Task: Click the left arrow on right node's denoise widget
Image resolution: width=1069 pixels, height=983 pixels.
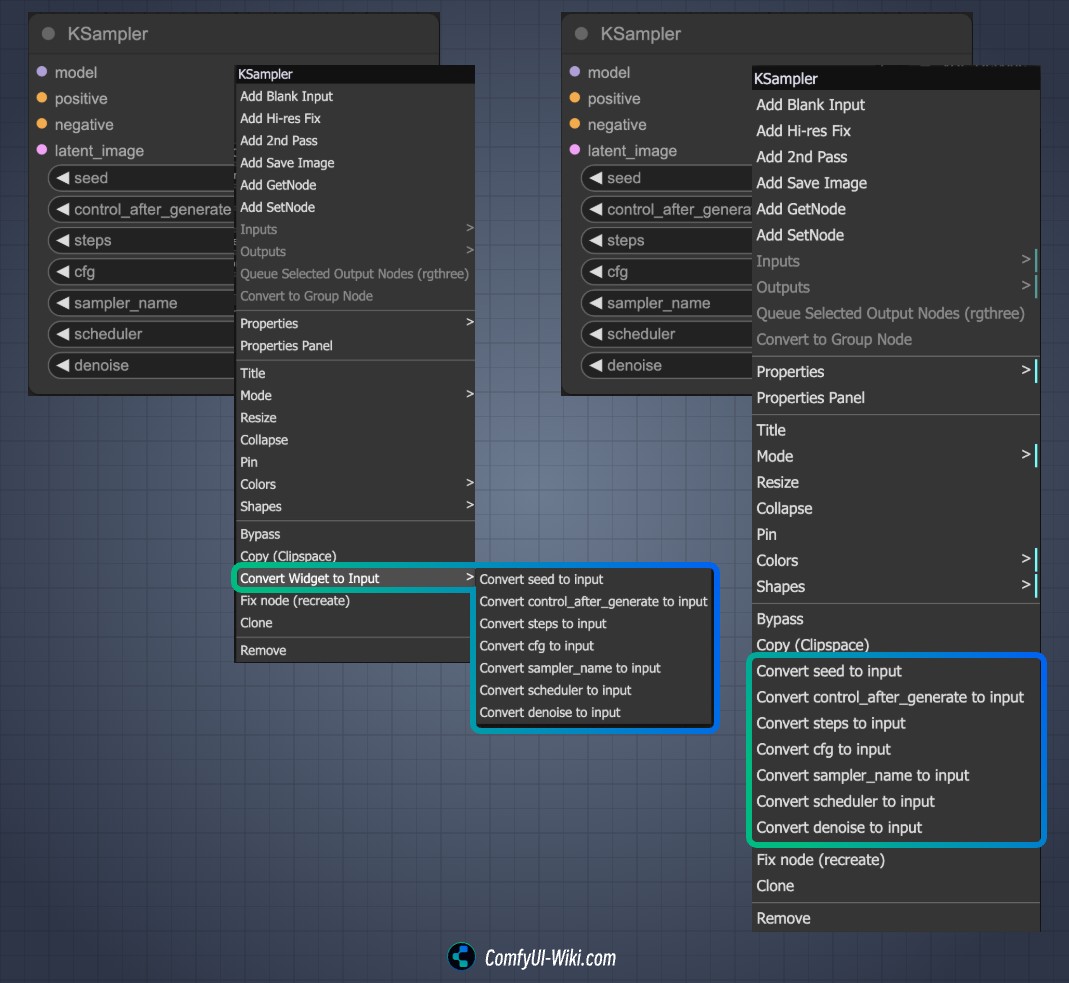Action: point(596,365)
